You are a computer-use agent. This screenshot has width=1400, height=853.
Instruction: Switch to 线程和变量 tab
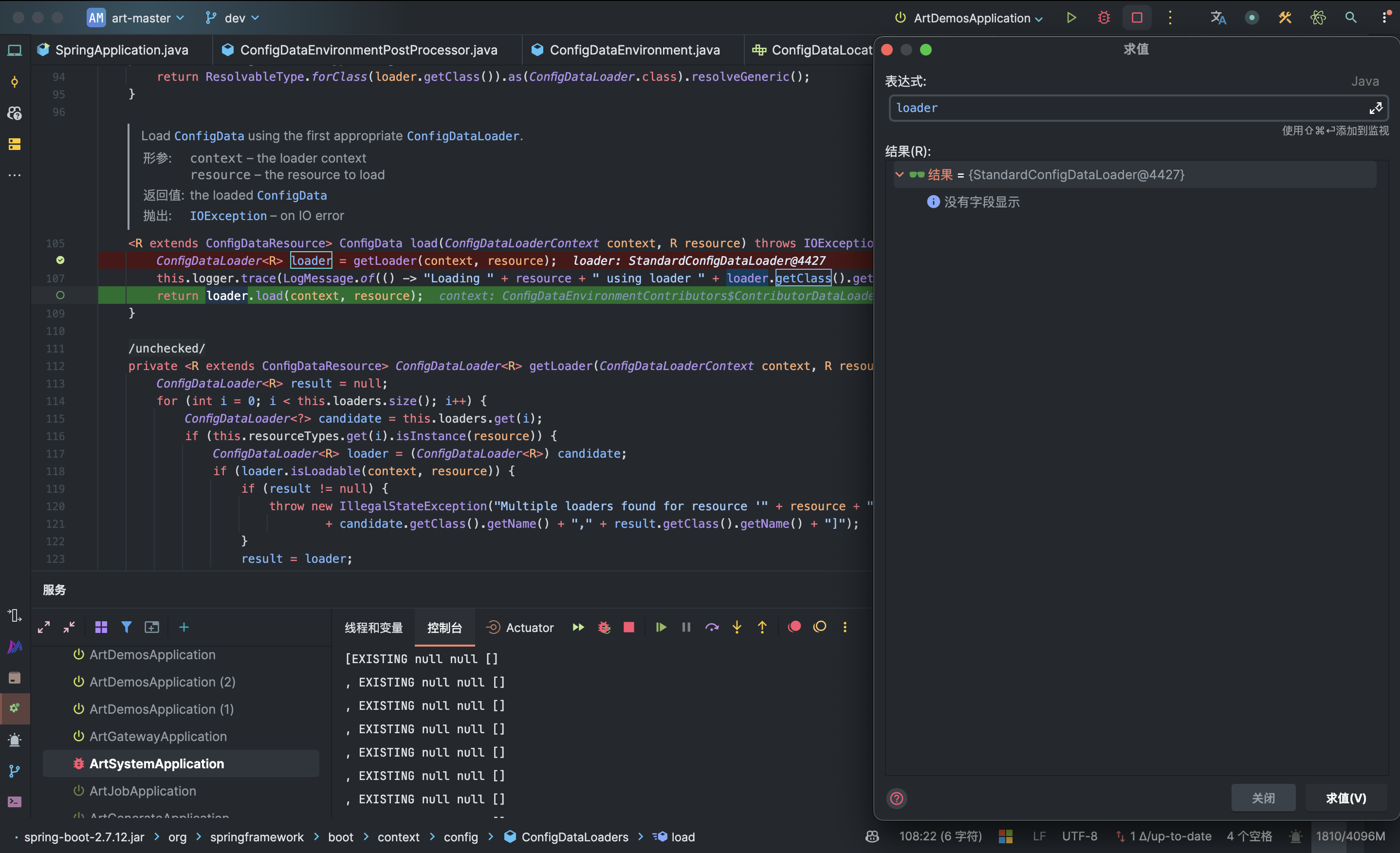(373, 628)
